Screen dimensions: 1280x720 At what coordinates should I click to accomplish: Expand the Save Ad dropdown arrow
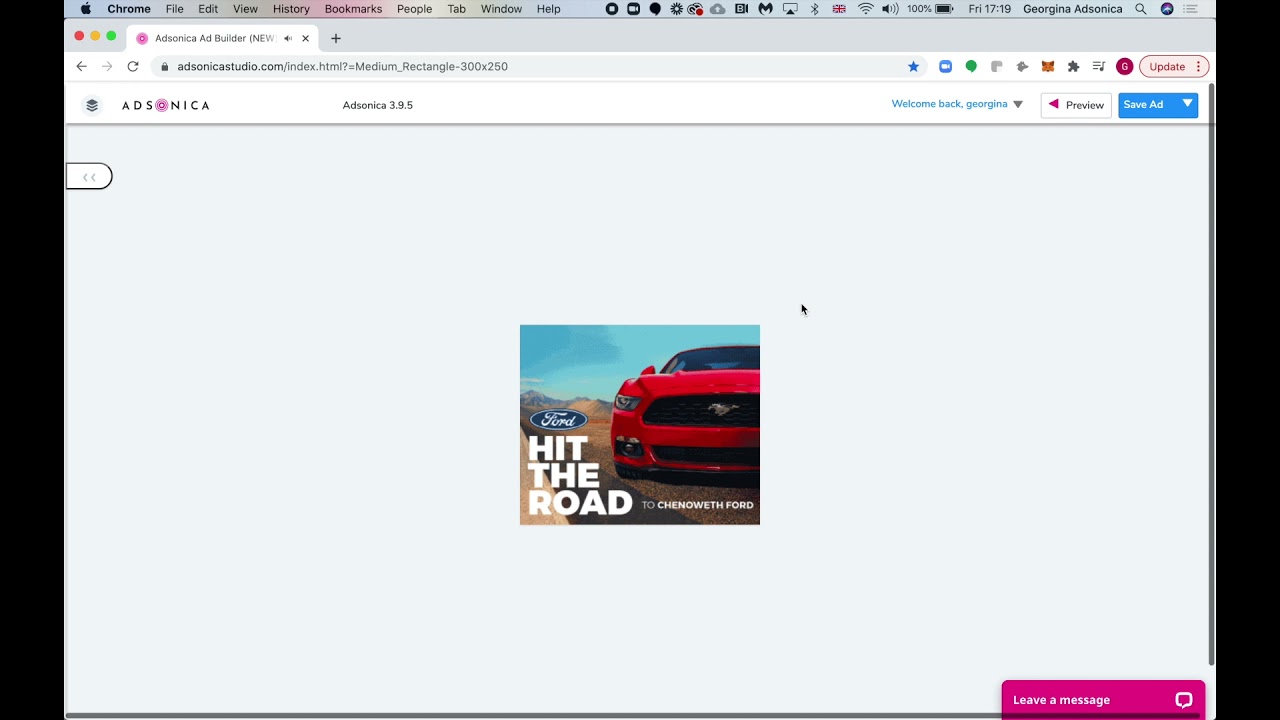point(1187,104)
